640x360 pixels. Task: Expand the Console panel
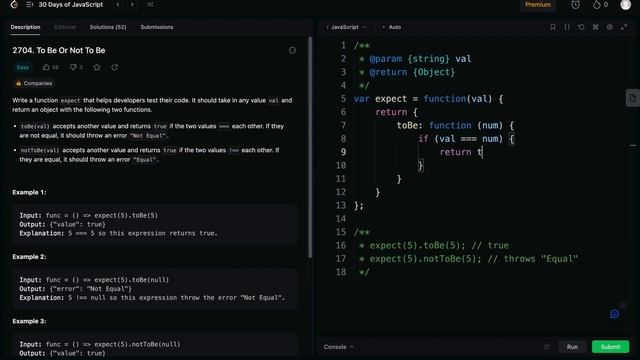338,347
